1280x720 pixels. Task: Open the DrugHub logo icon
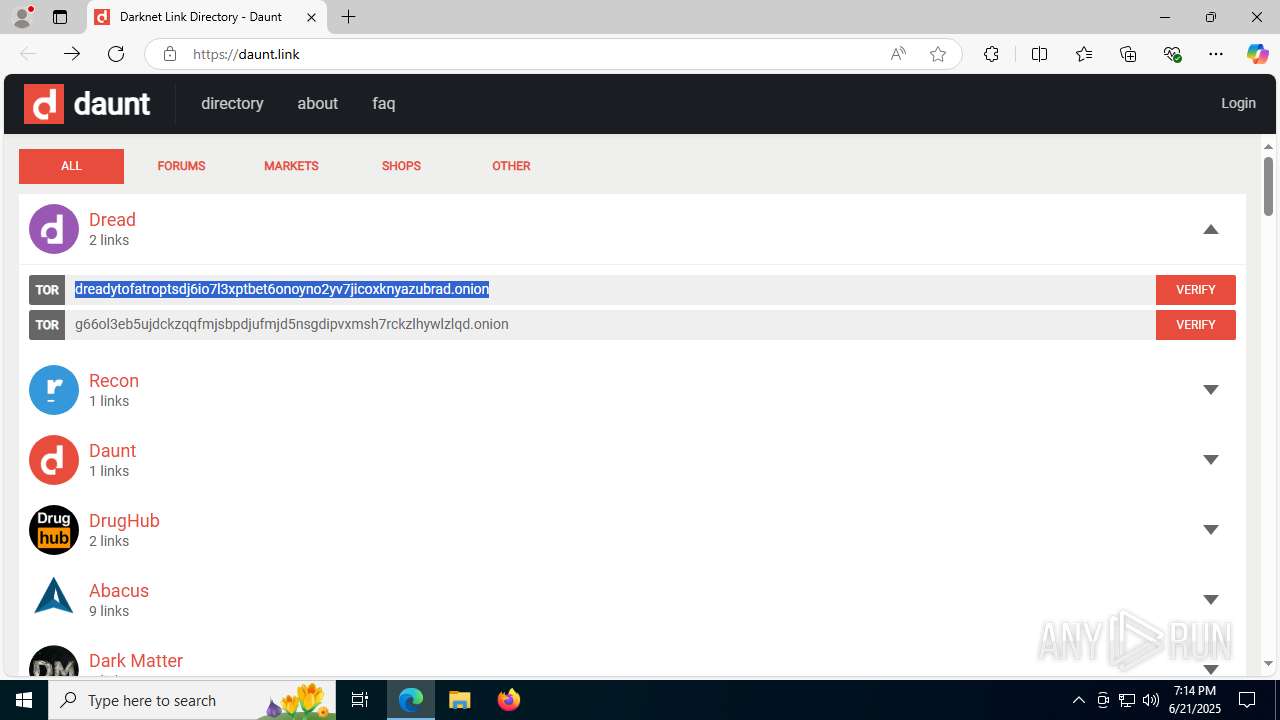click(54, 530)
